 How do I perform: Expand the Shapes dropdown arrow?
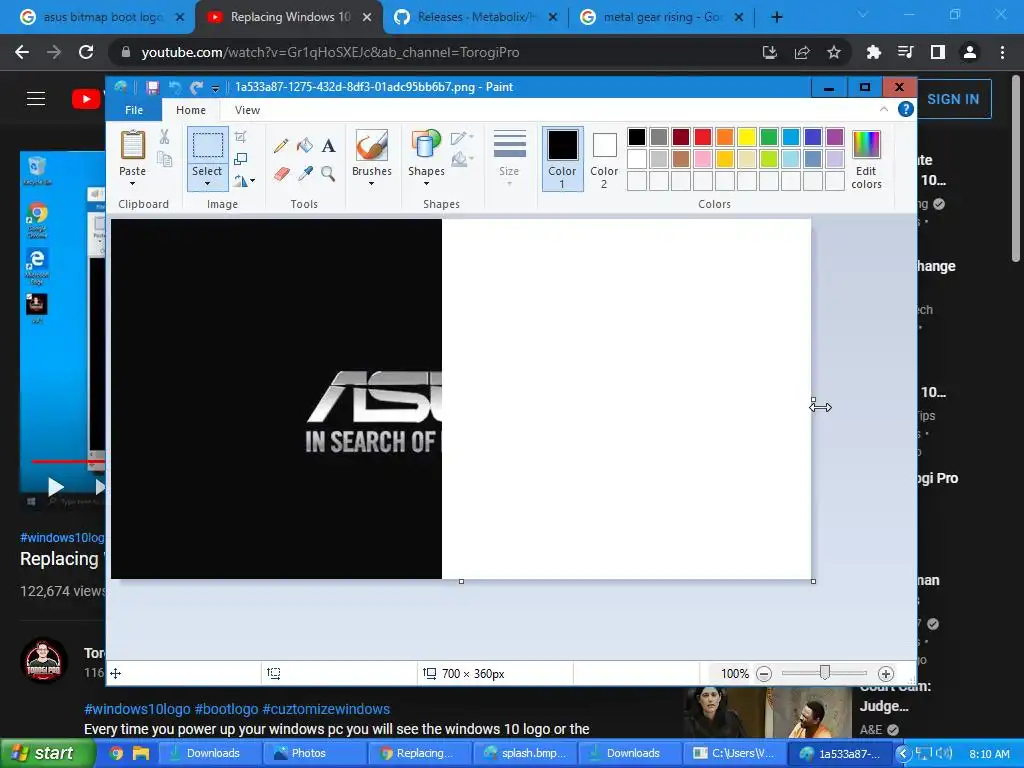[x=426, y=184]
